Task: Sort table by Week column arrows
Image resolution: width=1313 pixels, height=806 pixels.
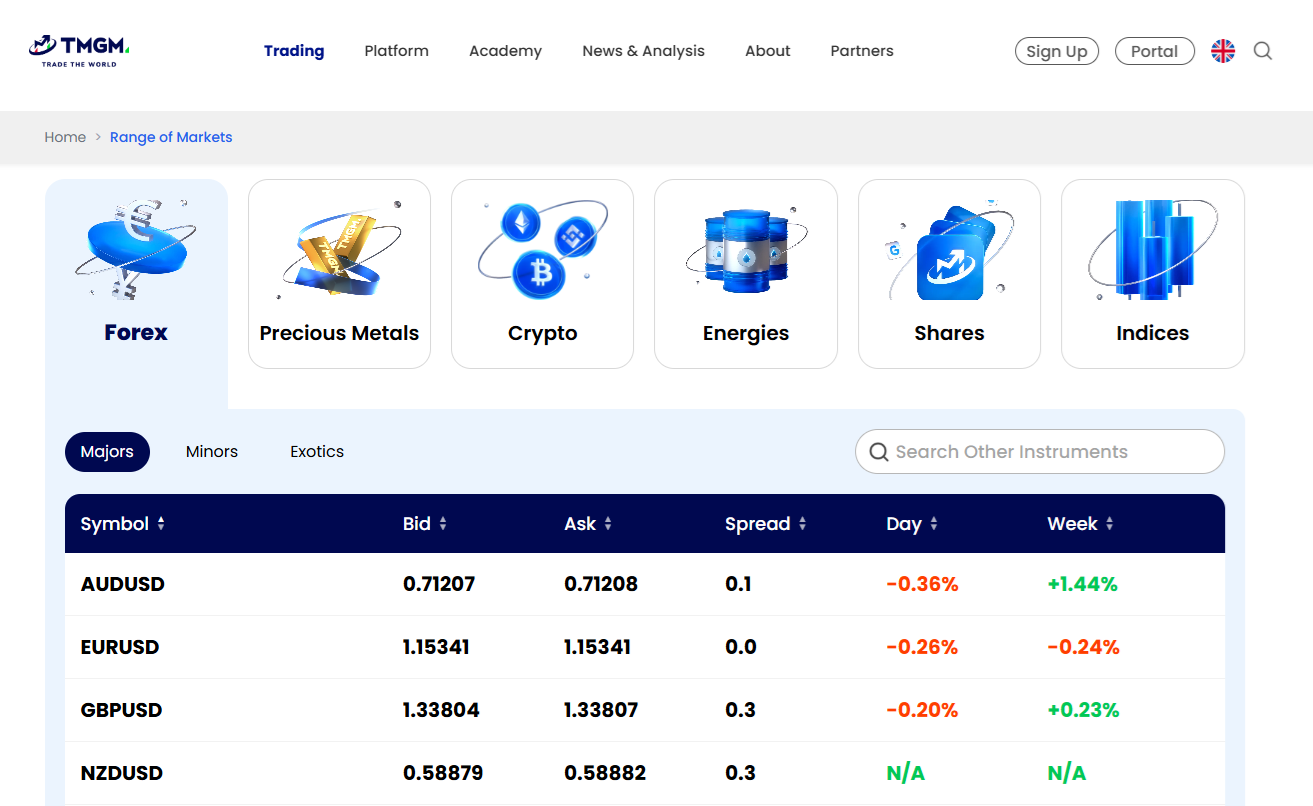Action: (x=1110, y=524)
